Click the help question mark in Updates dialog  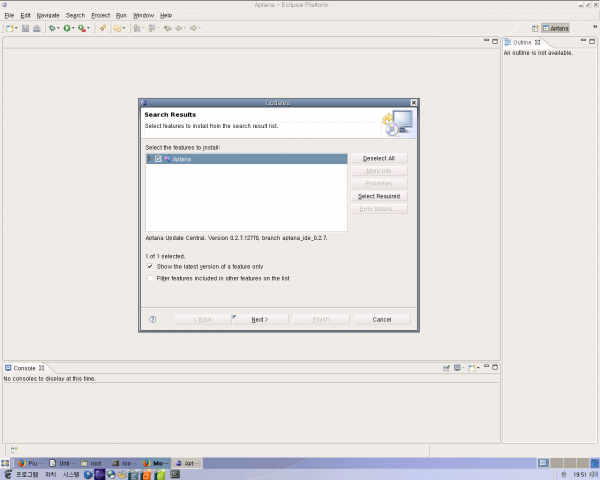click(153, 319)
